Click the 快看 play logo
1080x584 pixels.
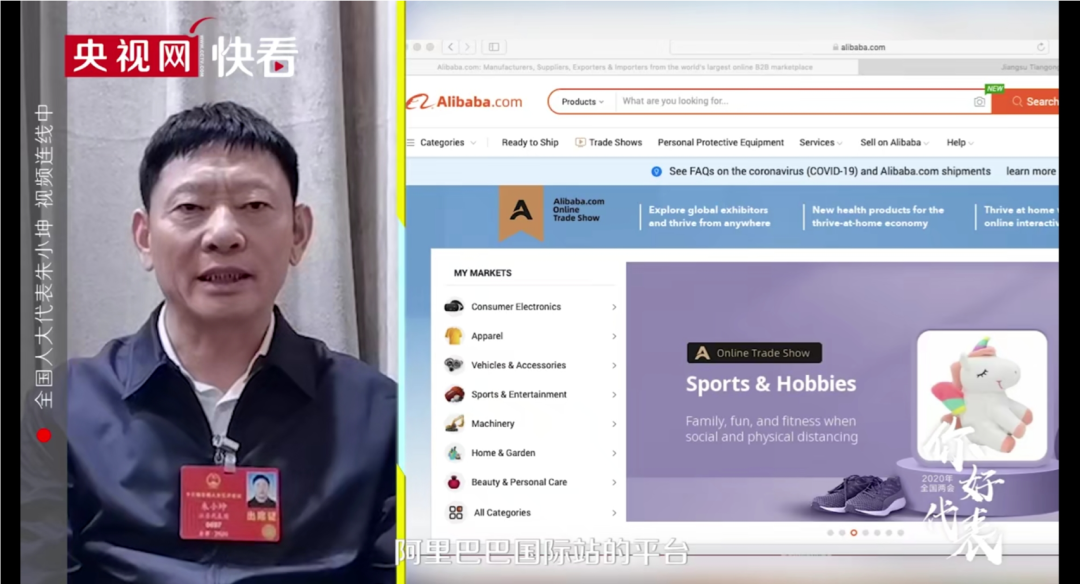pyautogui.click(x=256, y=56)
